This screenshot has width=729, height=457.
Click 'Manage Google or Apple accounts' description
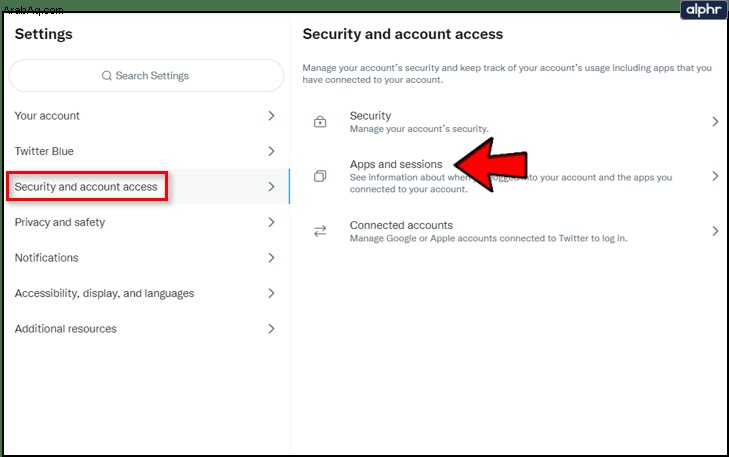pos(488,238)
